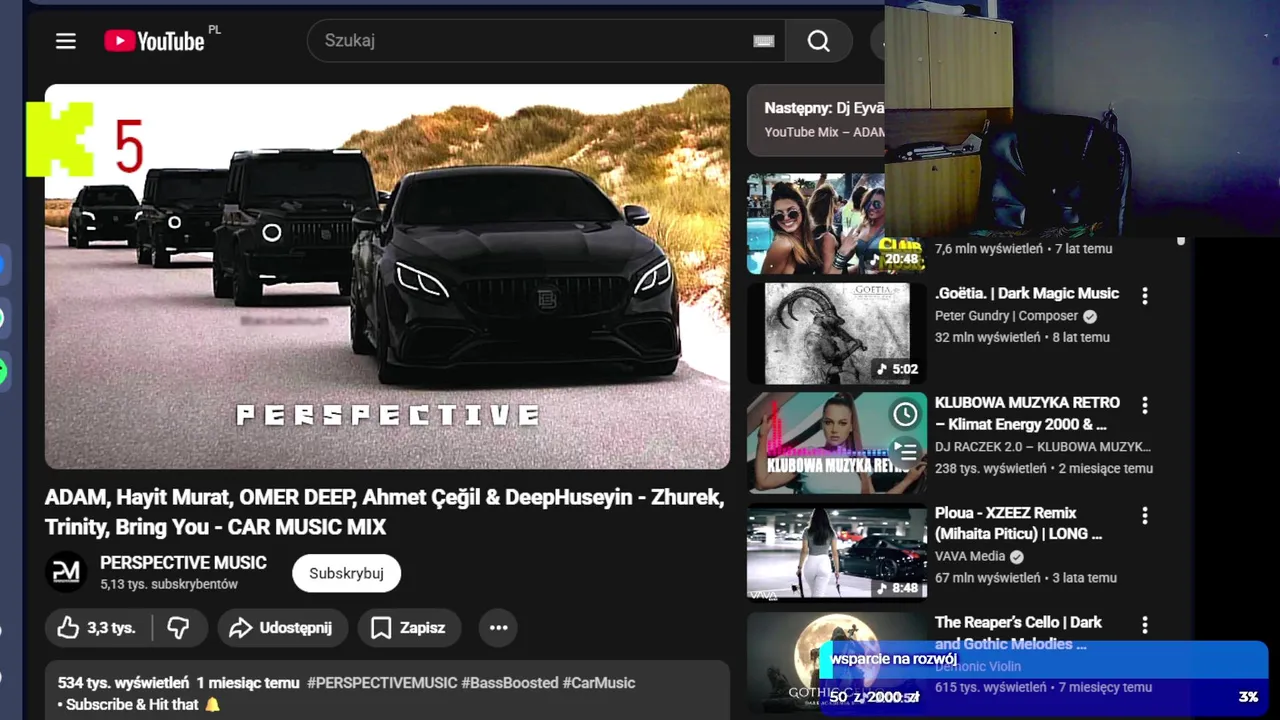The width and height of the screenshot is (1280, 720).
Task: Open the Ploua XZEEZ Remix thumbnail
Action: click(836, 552)
